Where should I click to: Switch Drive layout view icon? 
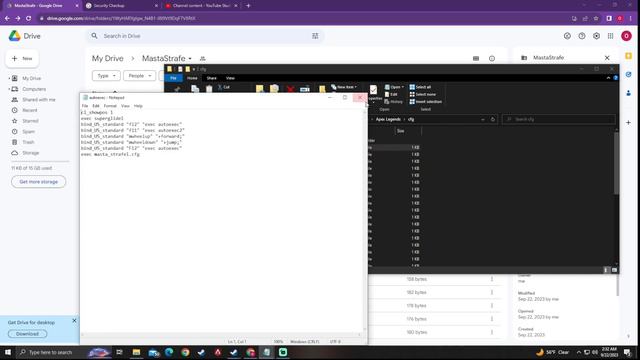click(x=476, y=58)
